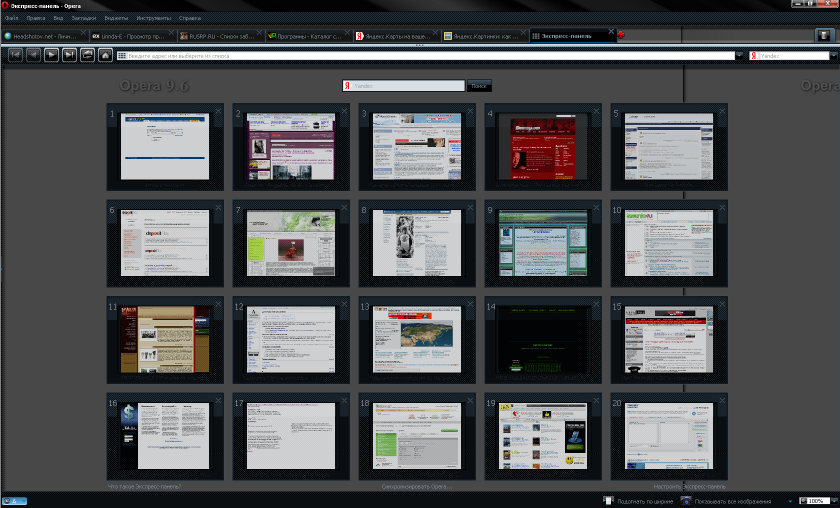The height and width of the screenshot is (508, 840).
Task: Open the Правка menu
Action: click(36, 18)
